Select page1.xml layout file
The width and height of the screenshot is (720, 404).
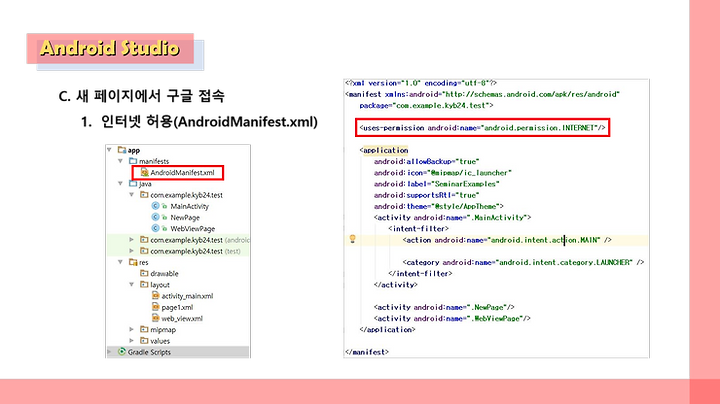point(177,308)
